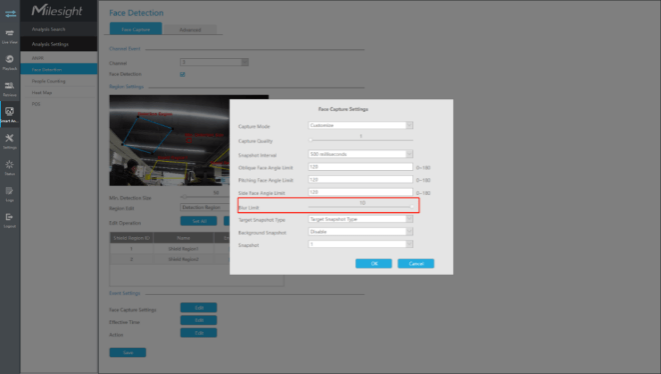Open the Playback sidebar icon
The image size is (661, 374).
(10, 62)
